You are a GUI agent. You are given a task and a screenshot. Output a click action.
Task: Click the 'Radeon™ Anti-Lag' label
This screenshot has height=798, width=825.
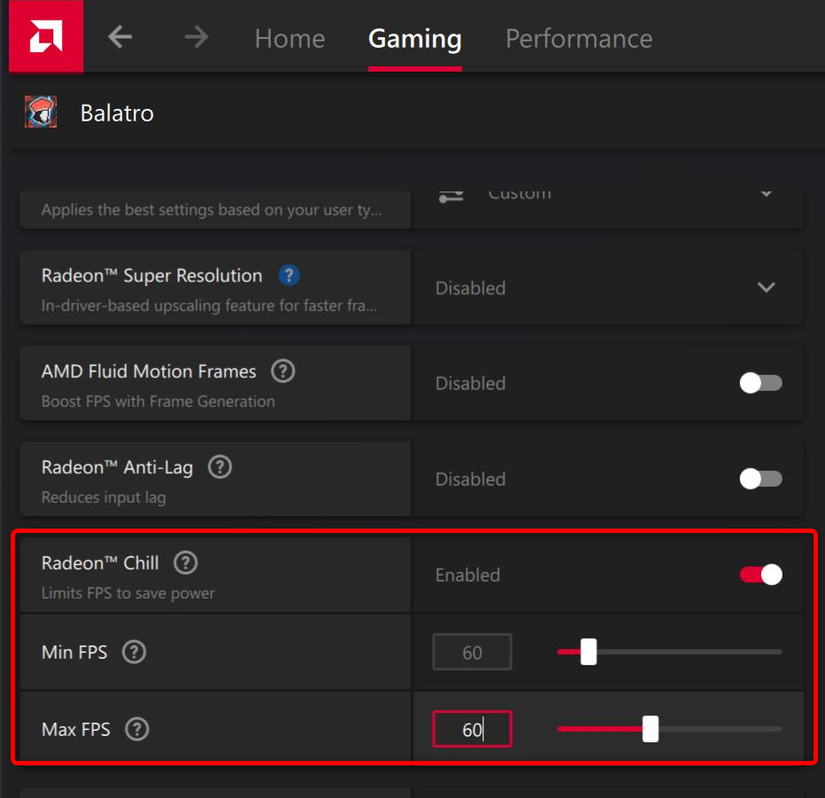[x=117, y=468]
